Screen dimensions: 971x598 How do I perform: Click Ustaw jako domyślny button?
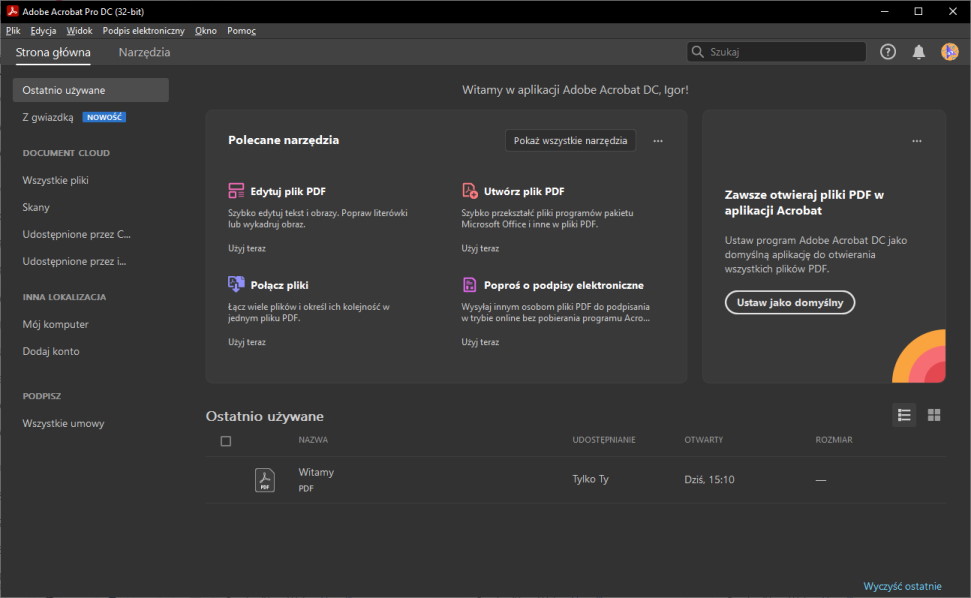(x=790, y=302)
